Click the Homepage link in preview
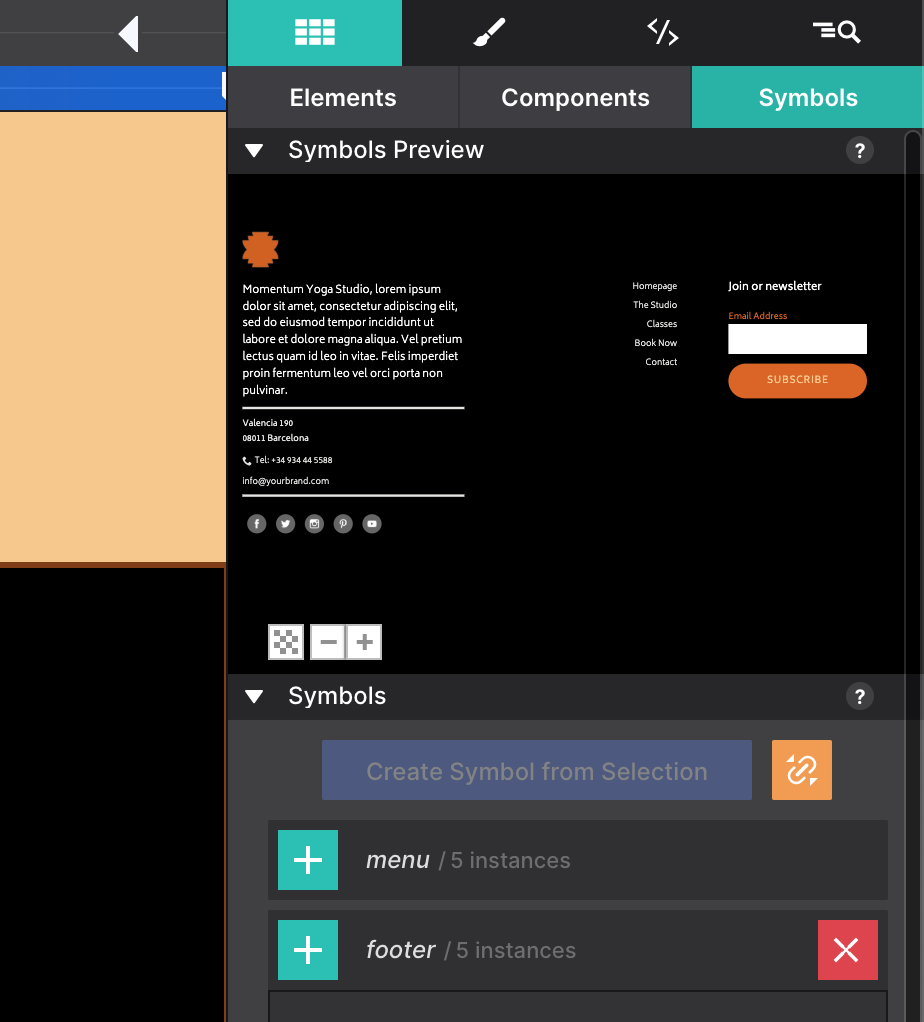This screenshot has height=1022, width=924. coord(654,286)
